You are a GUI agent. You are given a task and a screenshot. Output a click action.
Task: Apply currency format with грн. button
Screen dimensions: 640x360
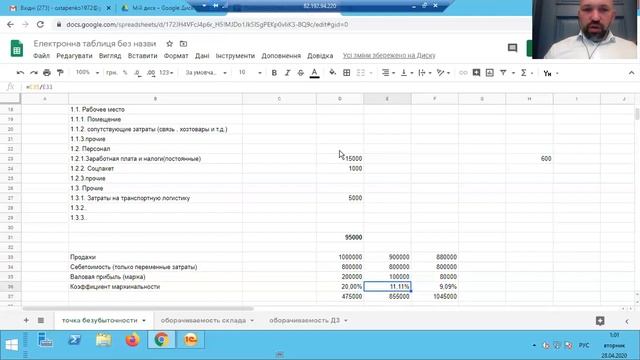(111, 73)
